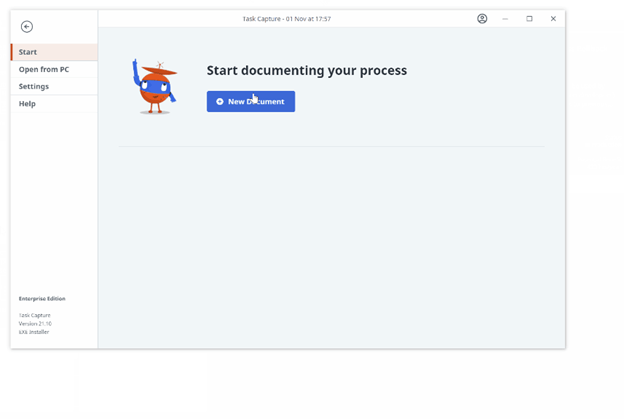Maximize the Task Capture window
624x419 pixels.
pyautogui.click(x=529, y=19)
